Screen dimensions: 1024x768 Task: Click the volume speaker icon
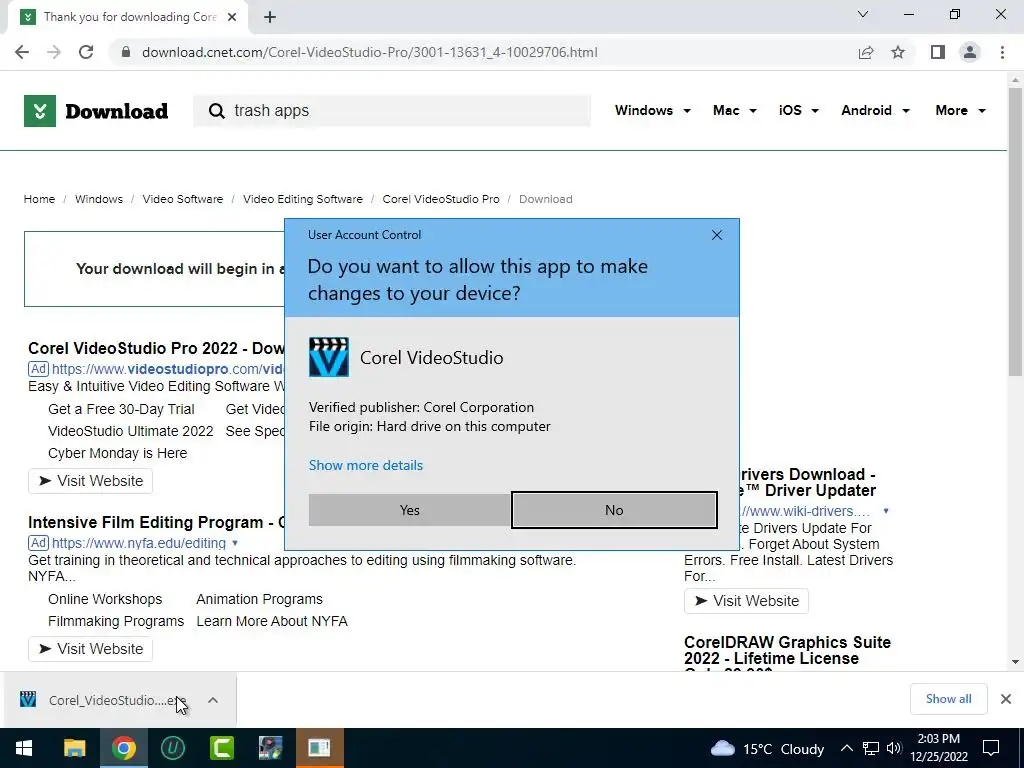click(894, 748)
